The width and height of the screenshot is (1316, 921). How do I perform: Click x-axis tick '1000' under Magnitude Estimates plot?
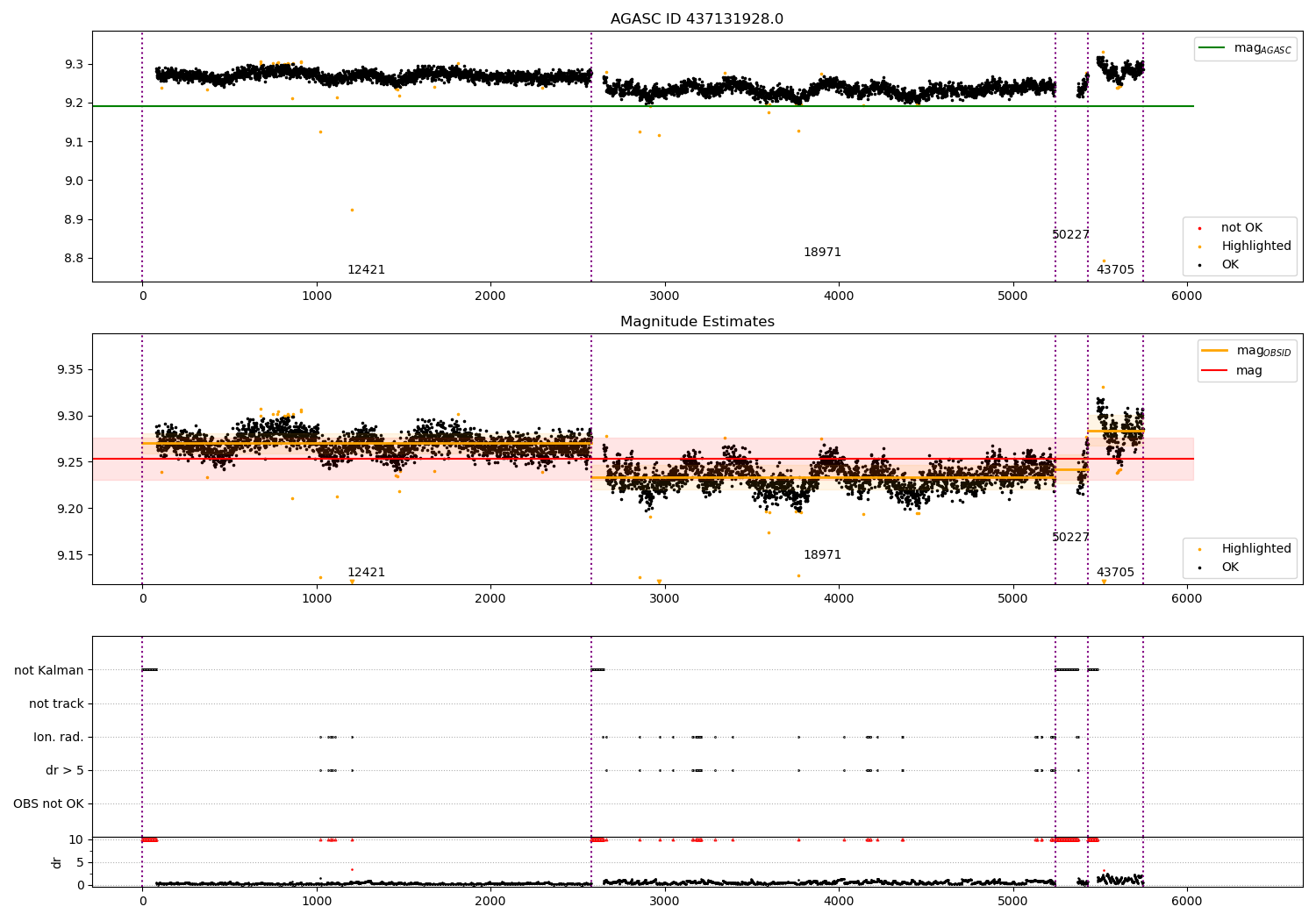[317, 598]
